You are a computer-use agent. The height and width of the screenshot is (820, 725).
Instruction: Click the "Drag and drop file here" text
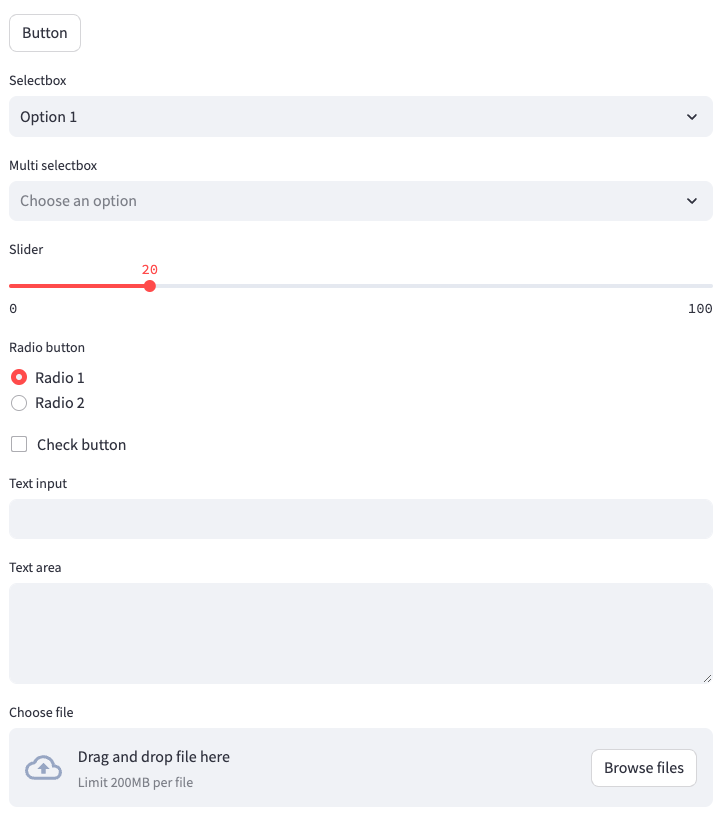pyautogui.click(x=154, y=757)
